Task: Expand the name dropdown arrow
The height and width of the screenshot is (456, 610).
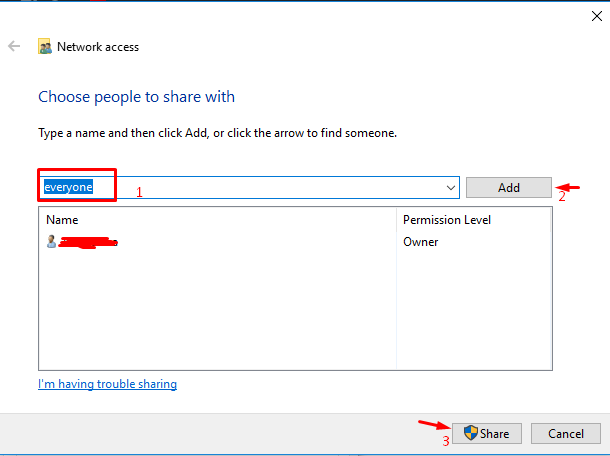Action: (450, 188)
